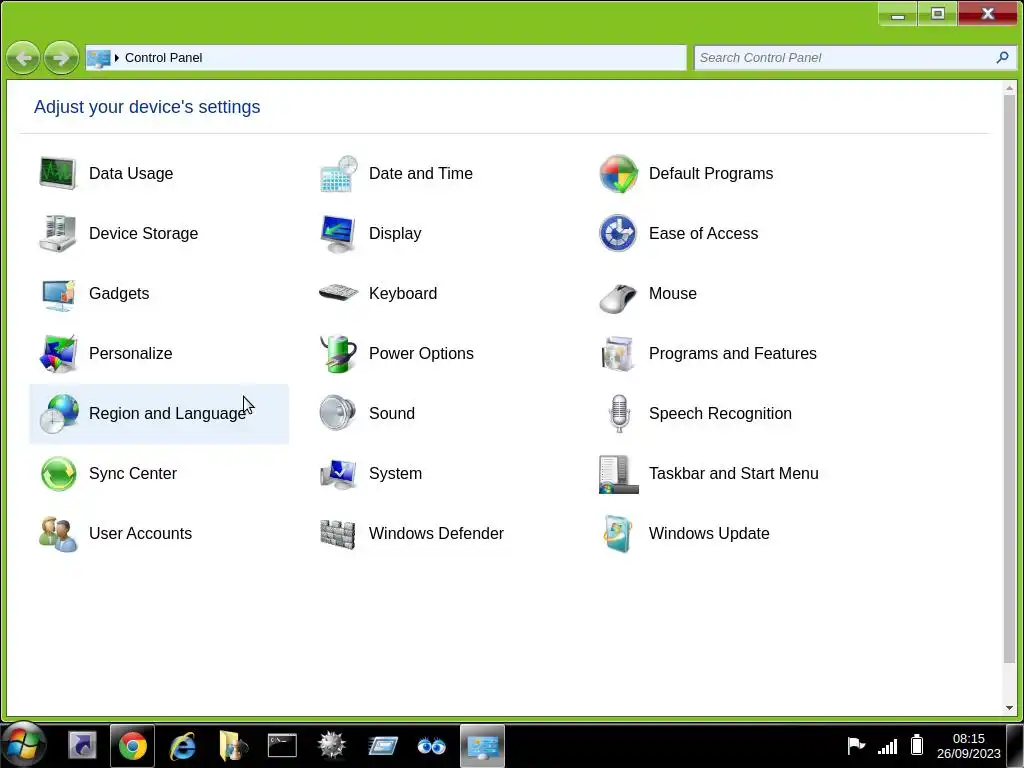Viewport: 1024px width, 768px height.
Task: Click the Back navigation button
Action: coord(23,58)
